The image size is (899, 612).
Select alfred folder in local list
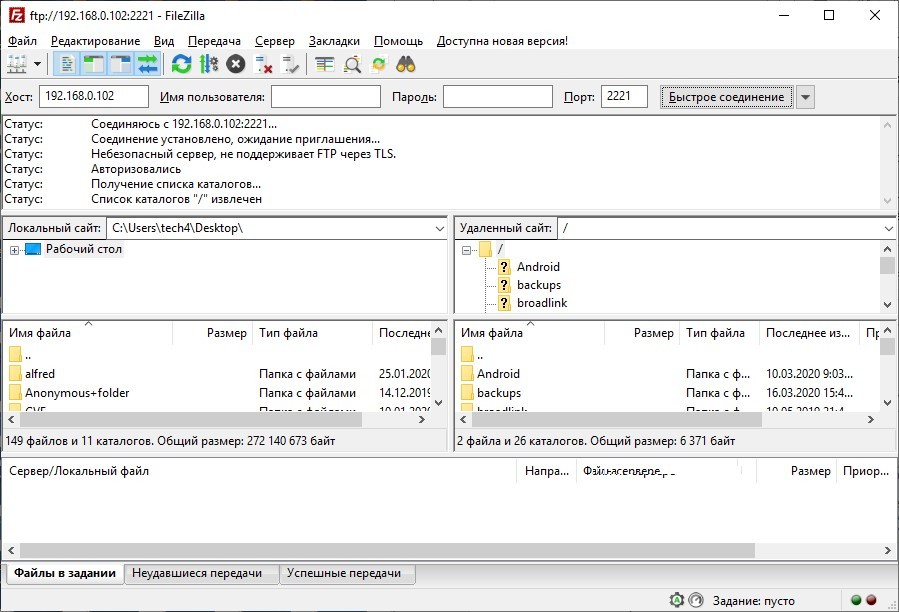point(40,373)
